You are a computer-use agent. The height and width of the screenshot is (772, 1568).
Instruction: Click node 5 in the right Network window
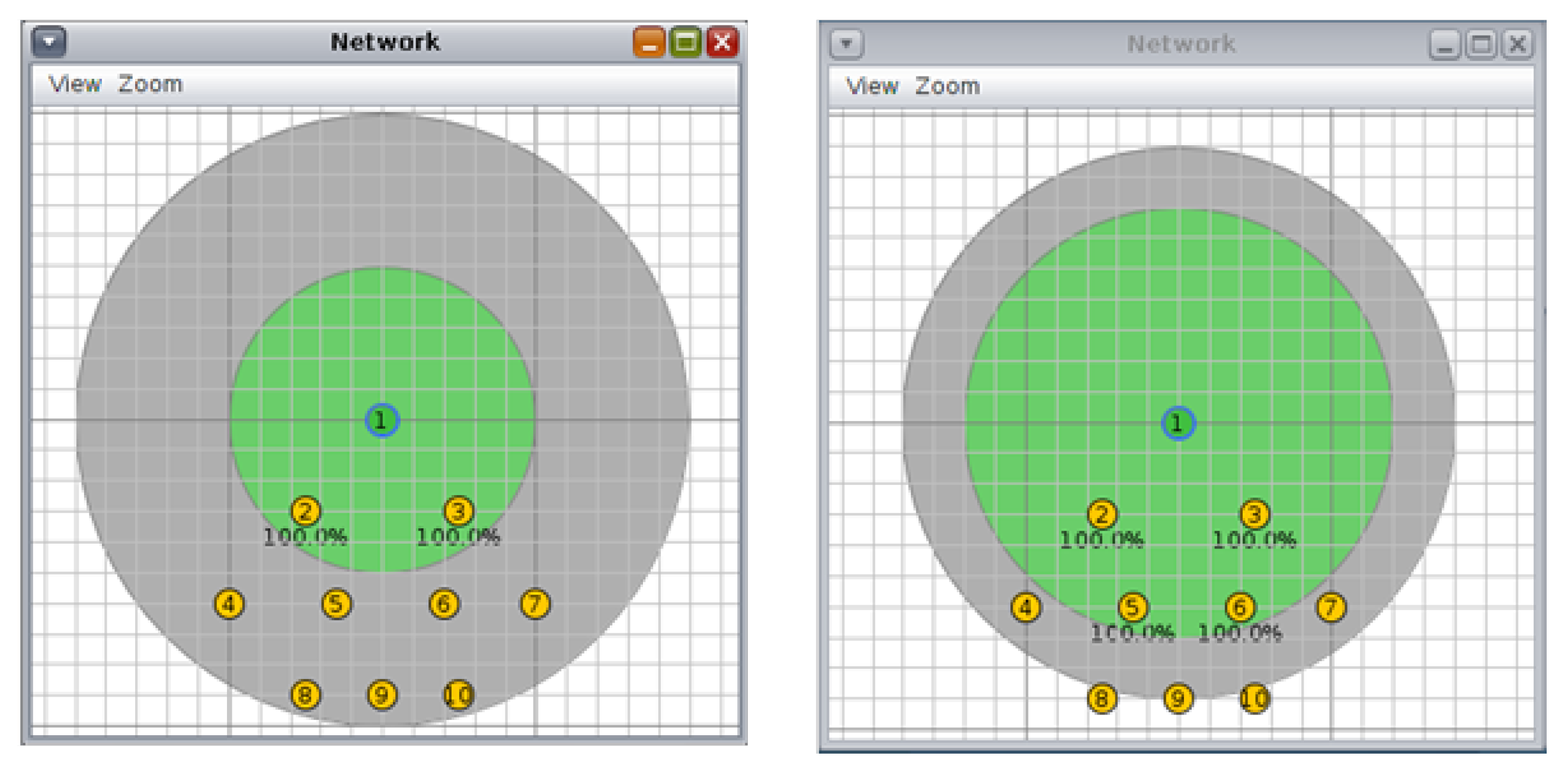click(x=1132, y=607)
